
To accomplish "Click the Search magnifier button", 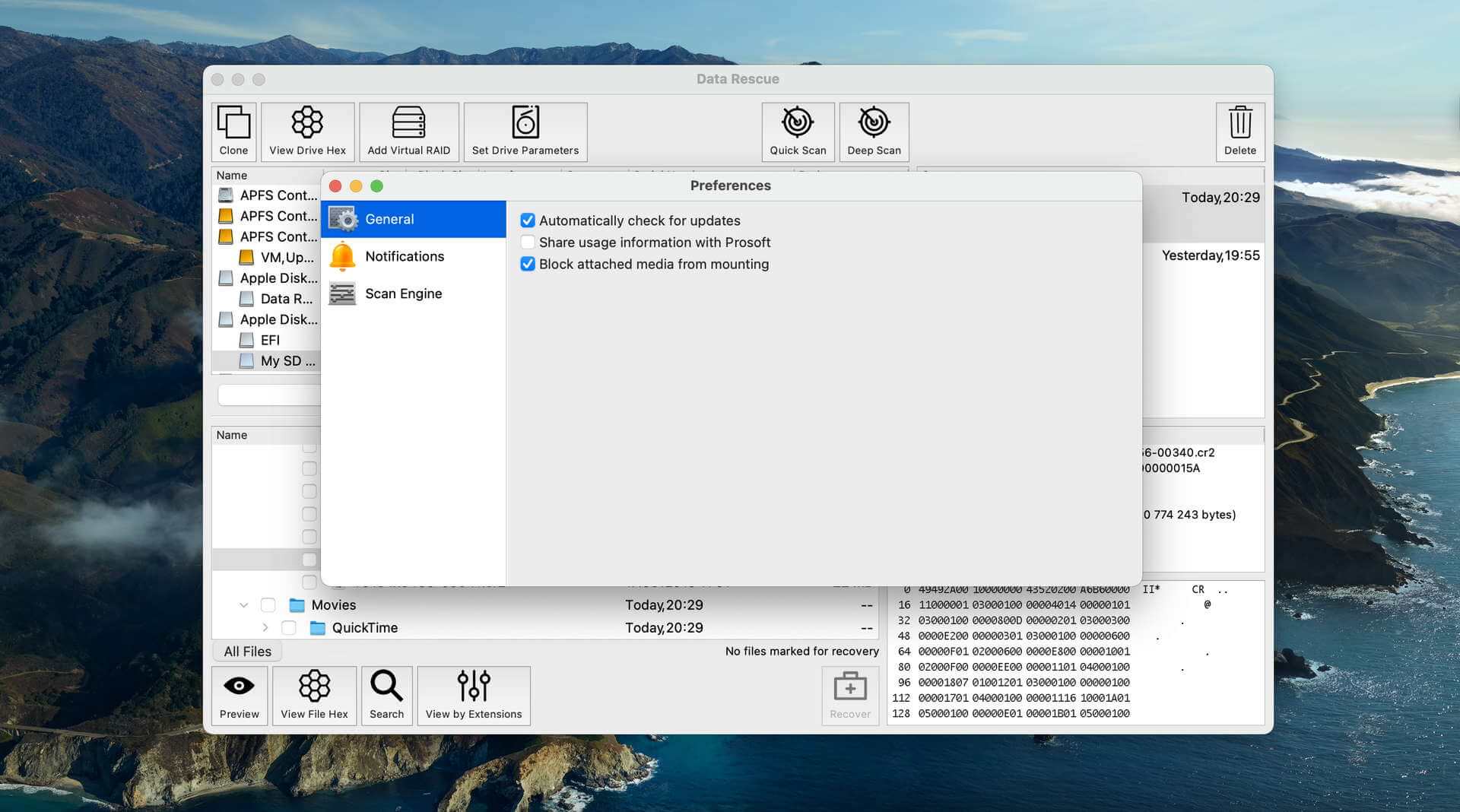I will [386, 695].
